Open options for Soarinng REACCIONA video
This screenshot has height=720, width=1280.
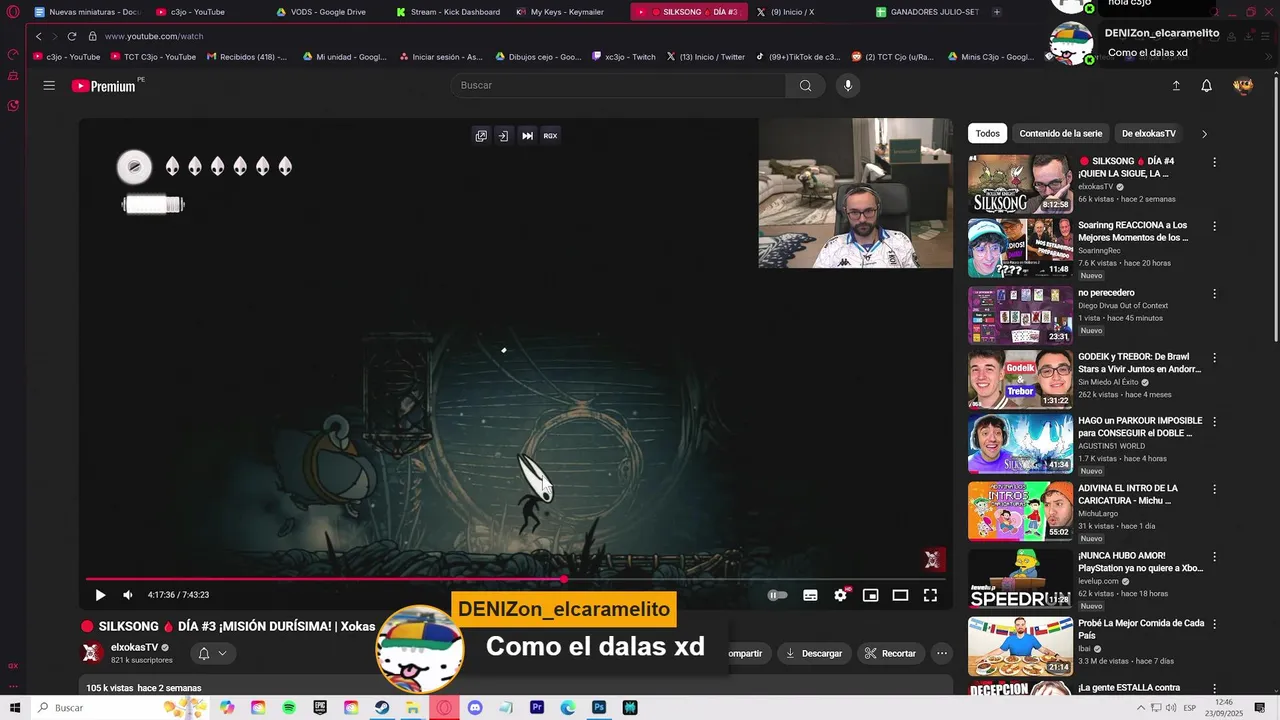tap(1215, 226)
